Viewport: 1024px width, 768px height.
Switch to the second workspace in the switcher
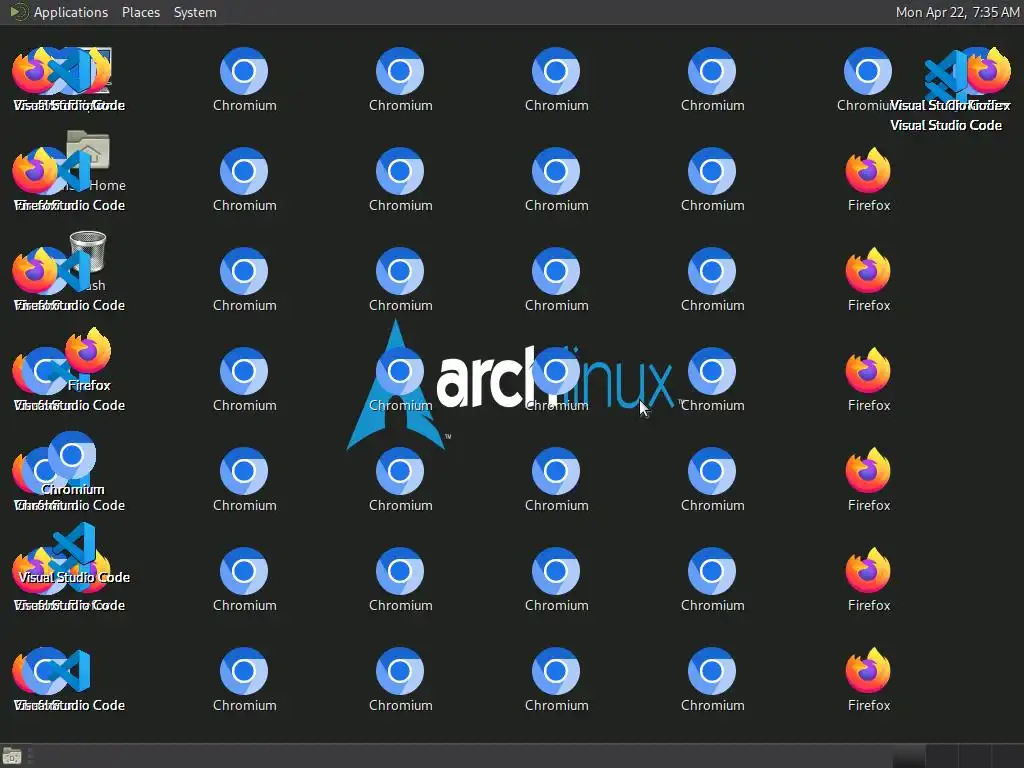click(x=942, y=756)
